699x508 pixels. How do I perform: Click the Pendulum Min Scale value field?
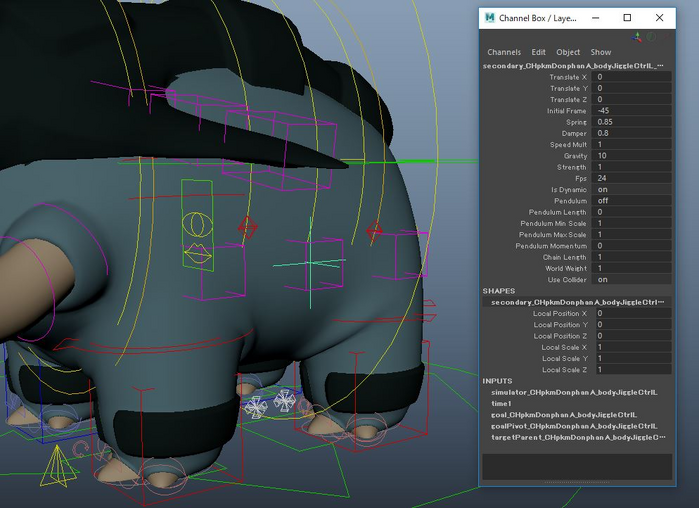tap(631, 223)
